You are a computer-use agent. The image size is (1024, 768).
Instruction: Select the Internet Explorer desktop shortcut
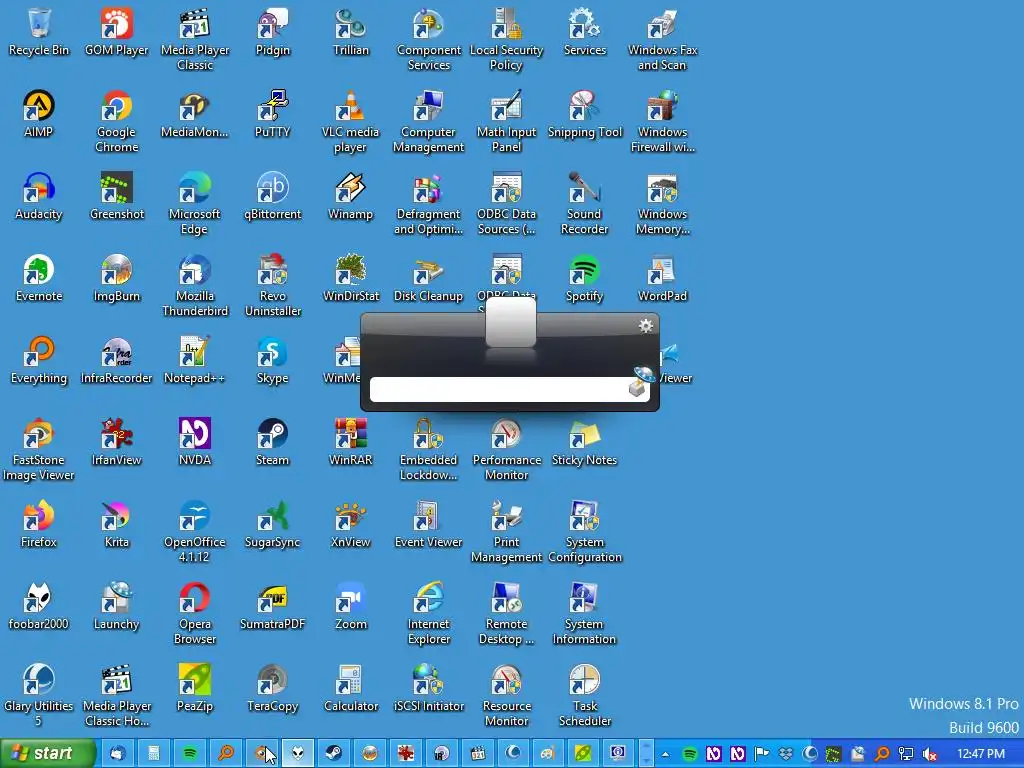[x=428, y=614]
